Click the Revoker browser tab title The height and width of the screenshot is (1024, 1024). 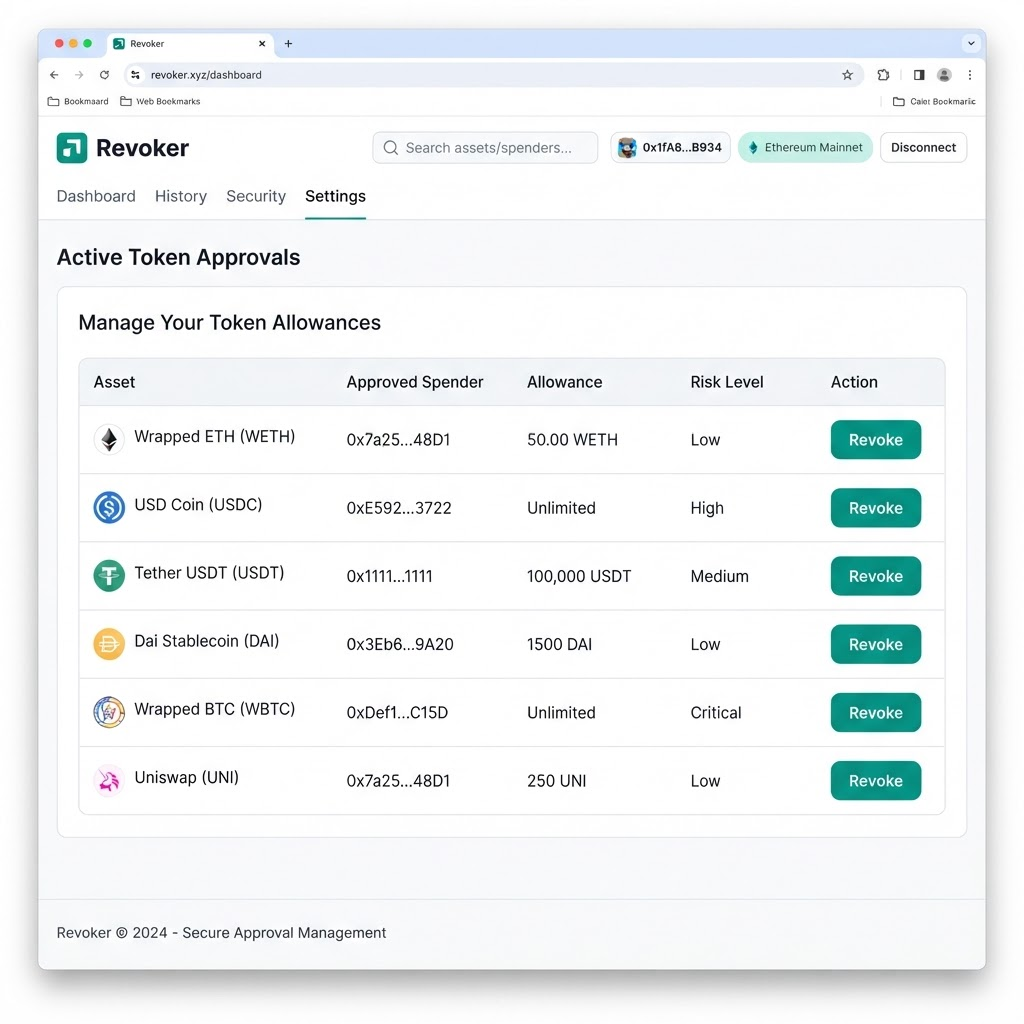[147, 44]
